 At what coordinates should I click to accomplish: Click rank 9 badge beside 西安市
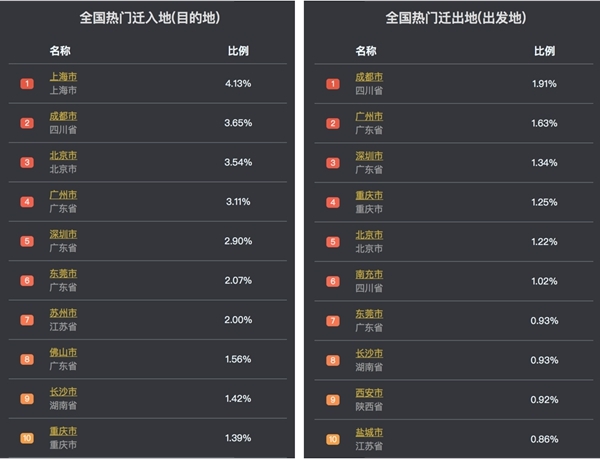click(332, 399)
